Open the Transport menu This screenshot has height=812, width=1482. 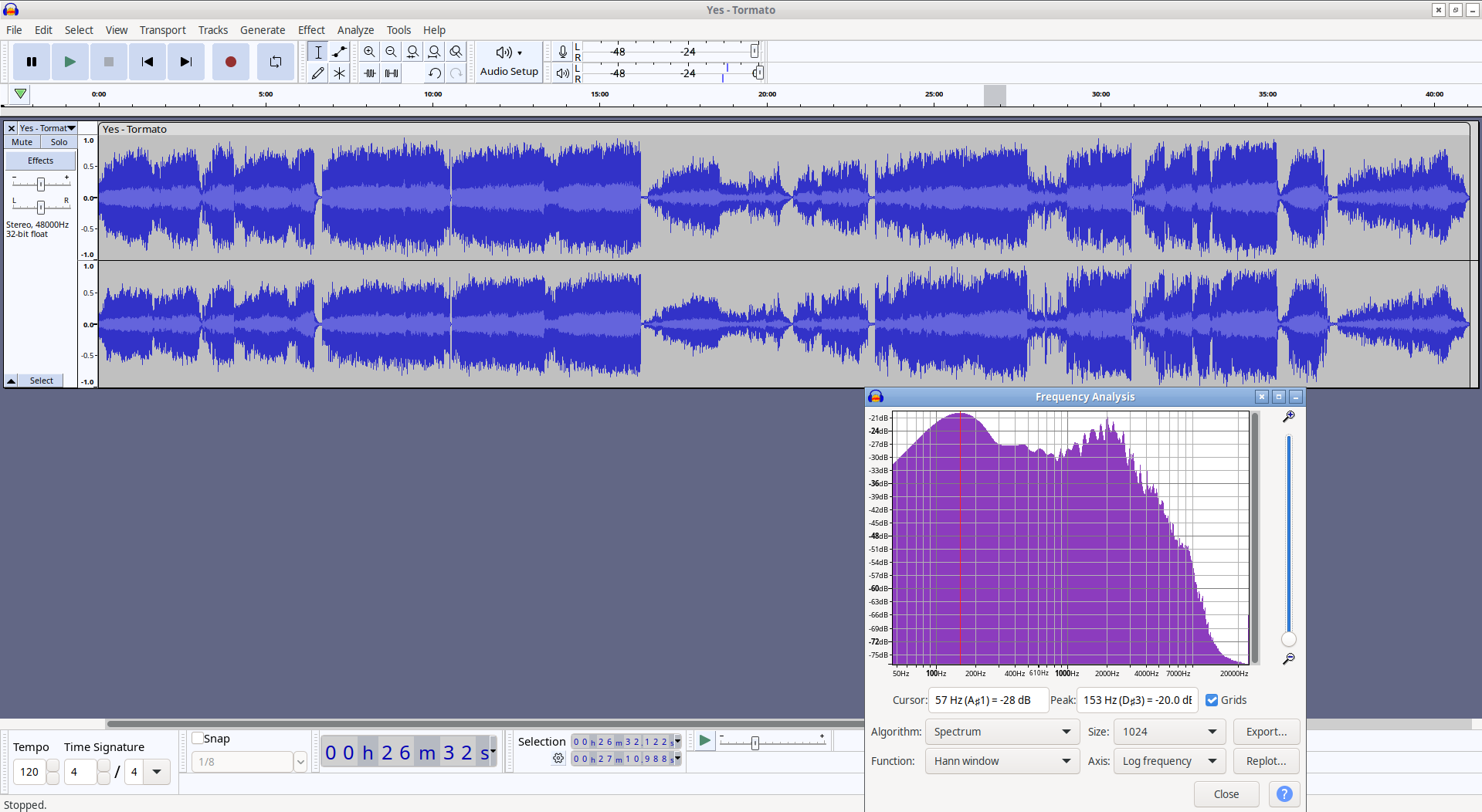pyautogui.click(x=162, y=30)
